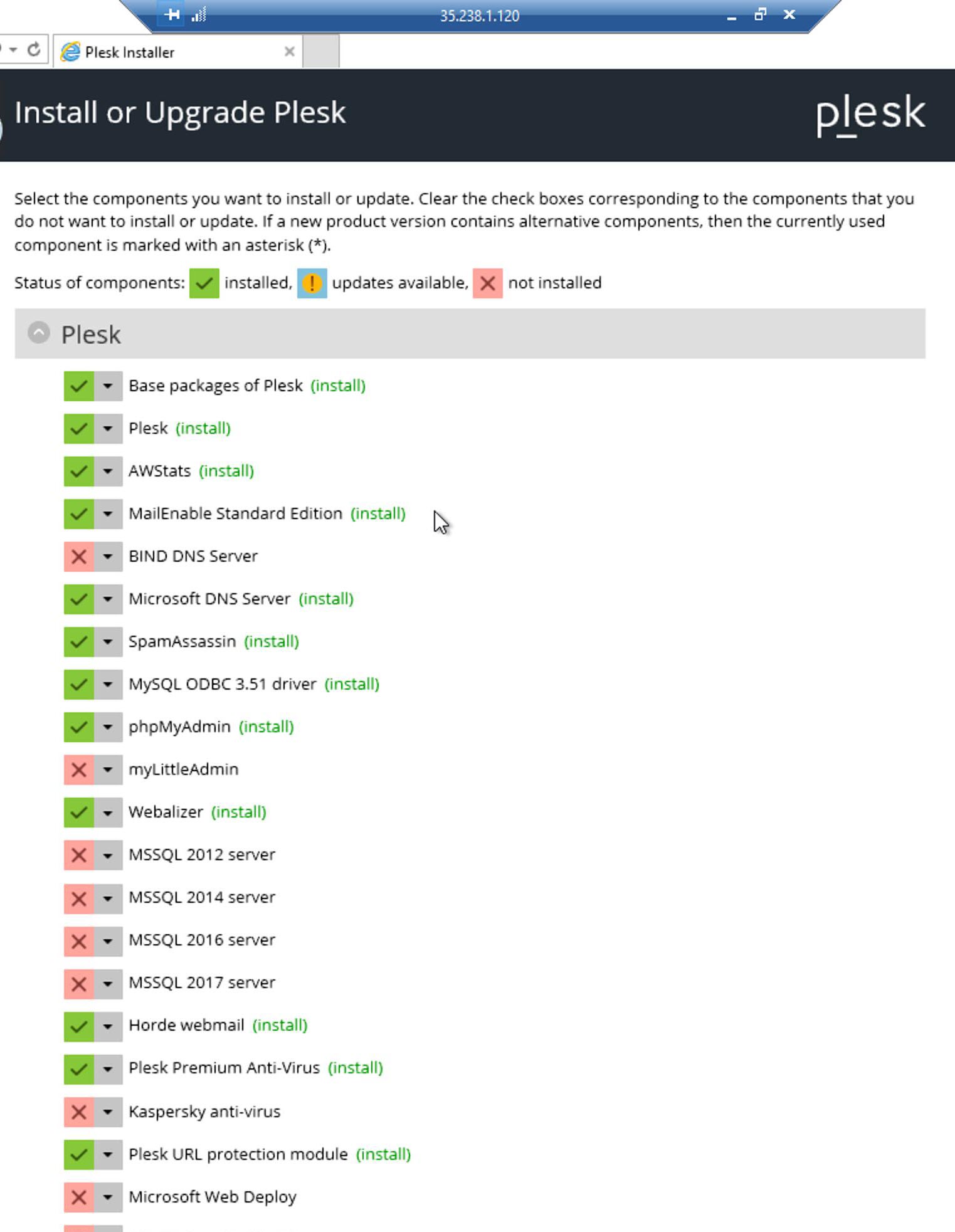The image size is (955, 1232).
Task: Open a new blank browser tab
Action: (x=320, y=52)
